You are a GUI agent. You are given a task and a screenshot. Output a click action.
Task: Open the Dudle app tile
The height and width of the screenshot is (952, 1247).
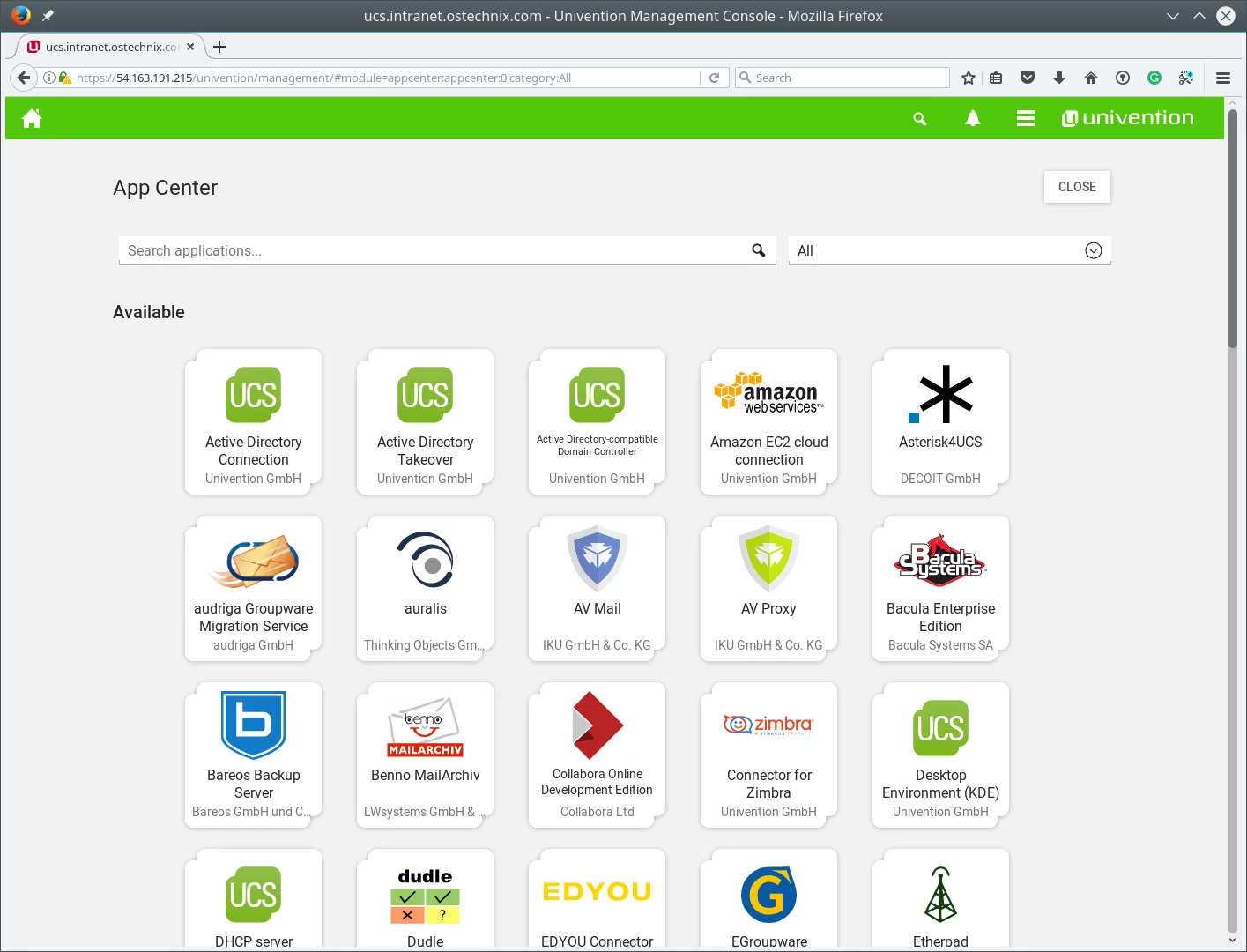[x=425, y=899]
